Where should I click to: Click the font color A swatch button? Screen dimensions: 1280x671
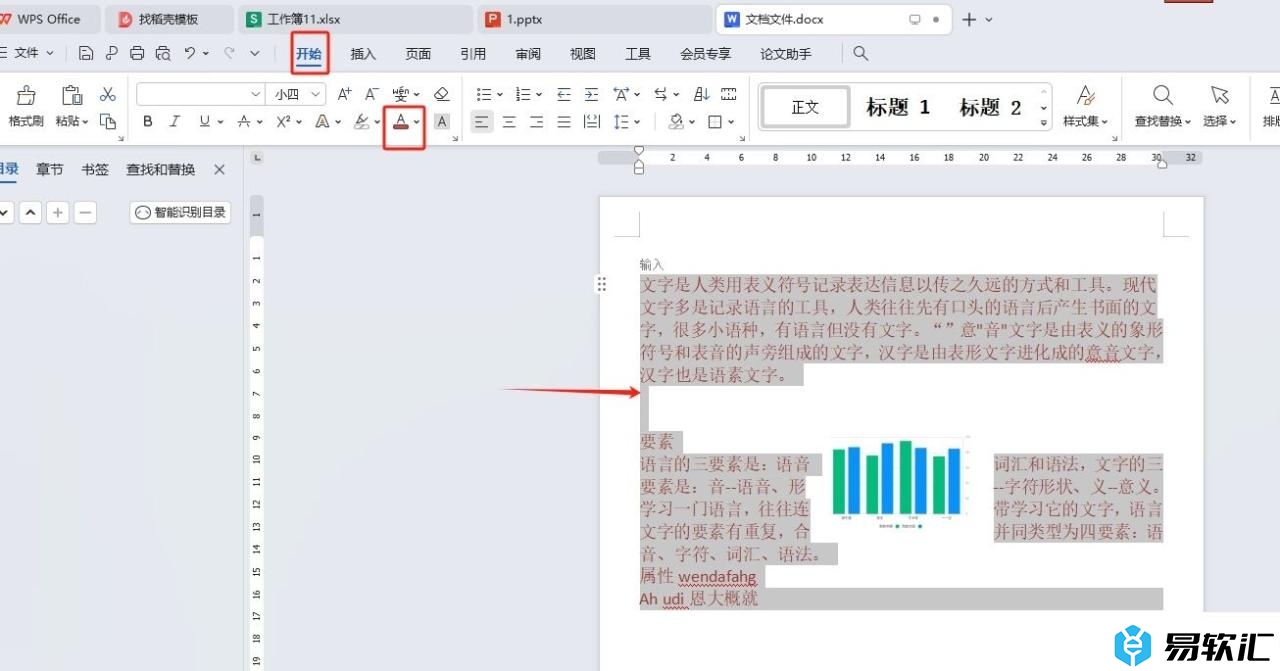pyautogui.click(x=400, y=121)
